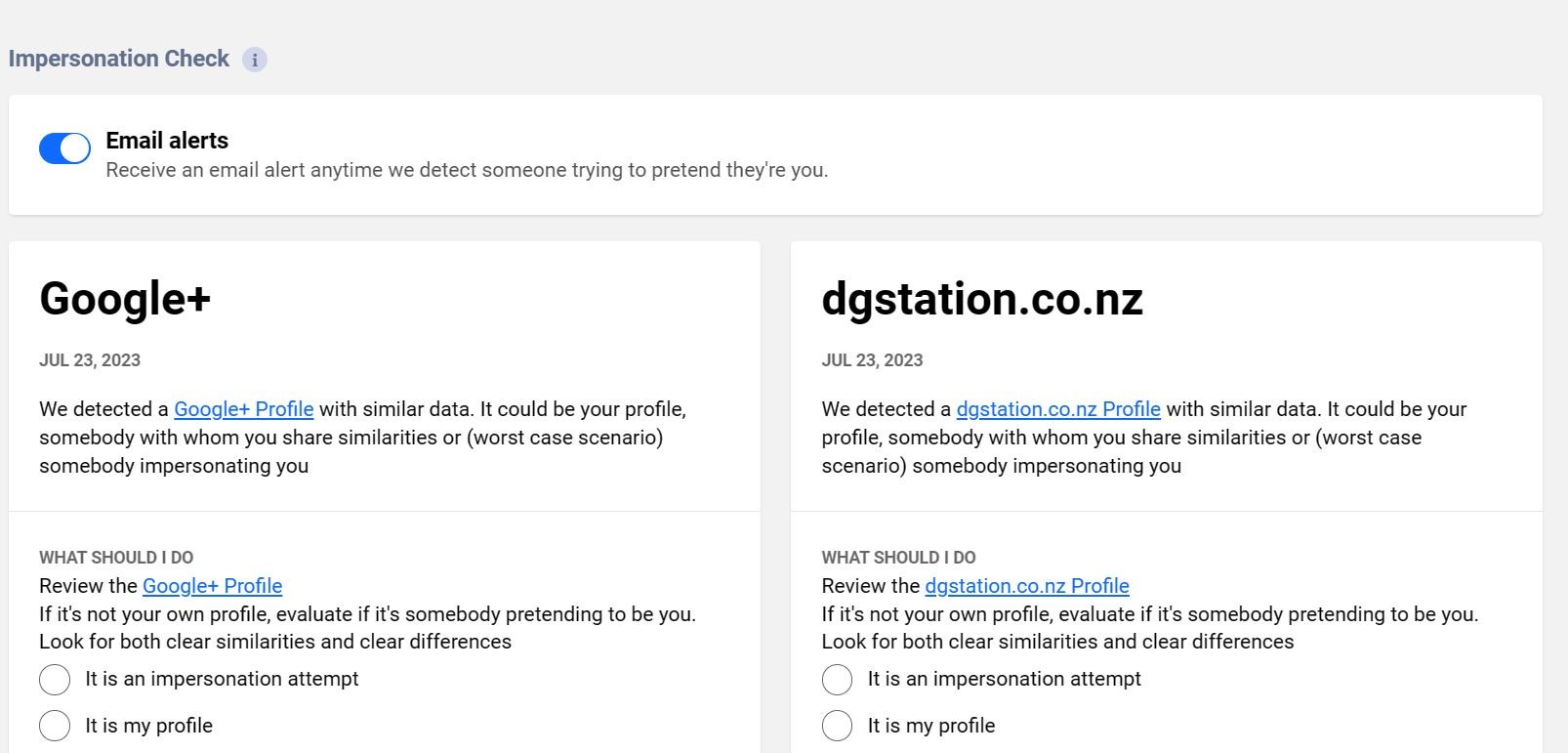1568x753 pixels.
Task: Open Google+ Profile link in detection message
Action: pos(244,409)
